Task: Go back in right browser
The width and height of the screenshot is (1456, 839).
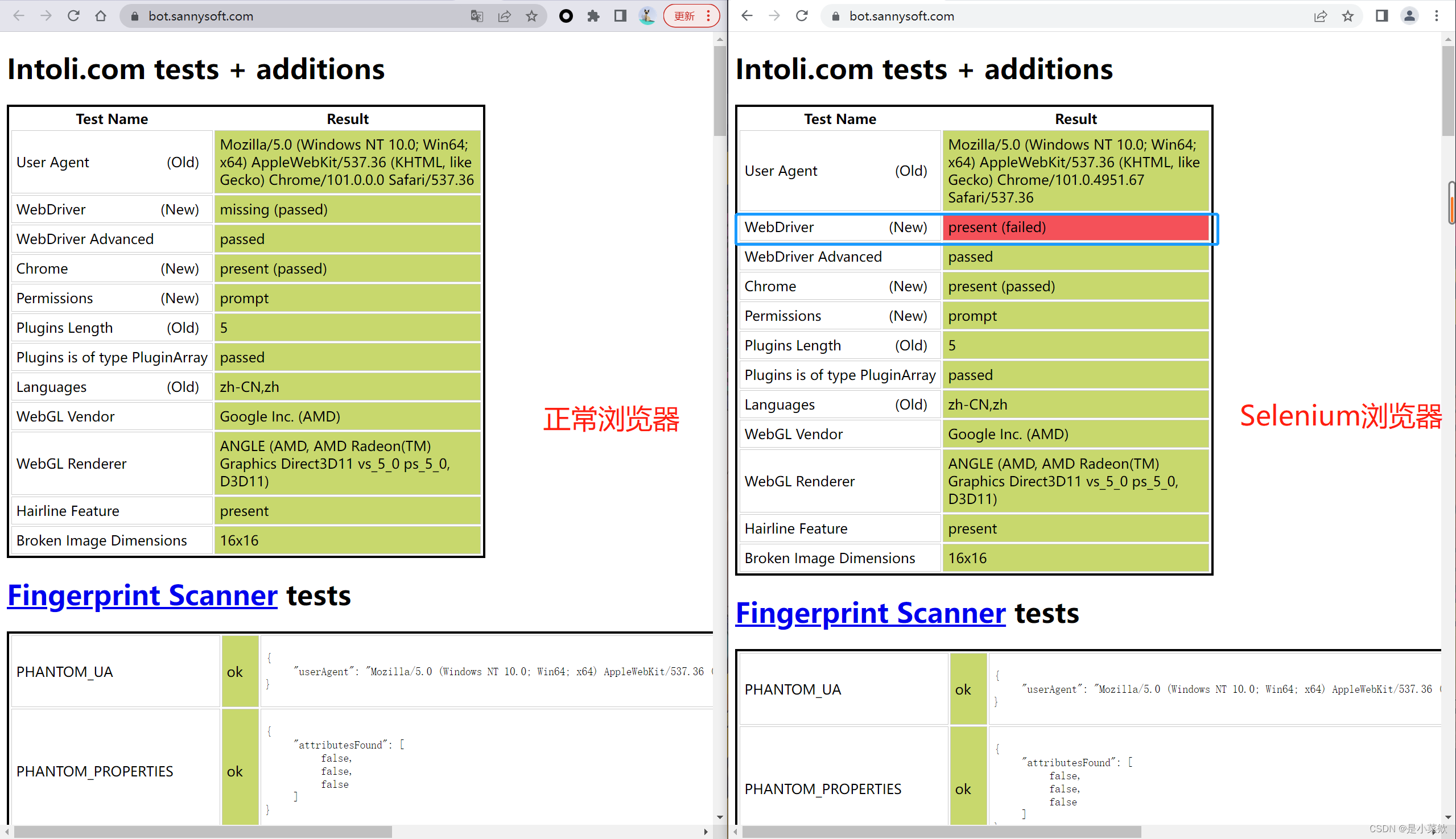Action: [747, 15]
